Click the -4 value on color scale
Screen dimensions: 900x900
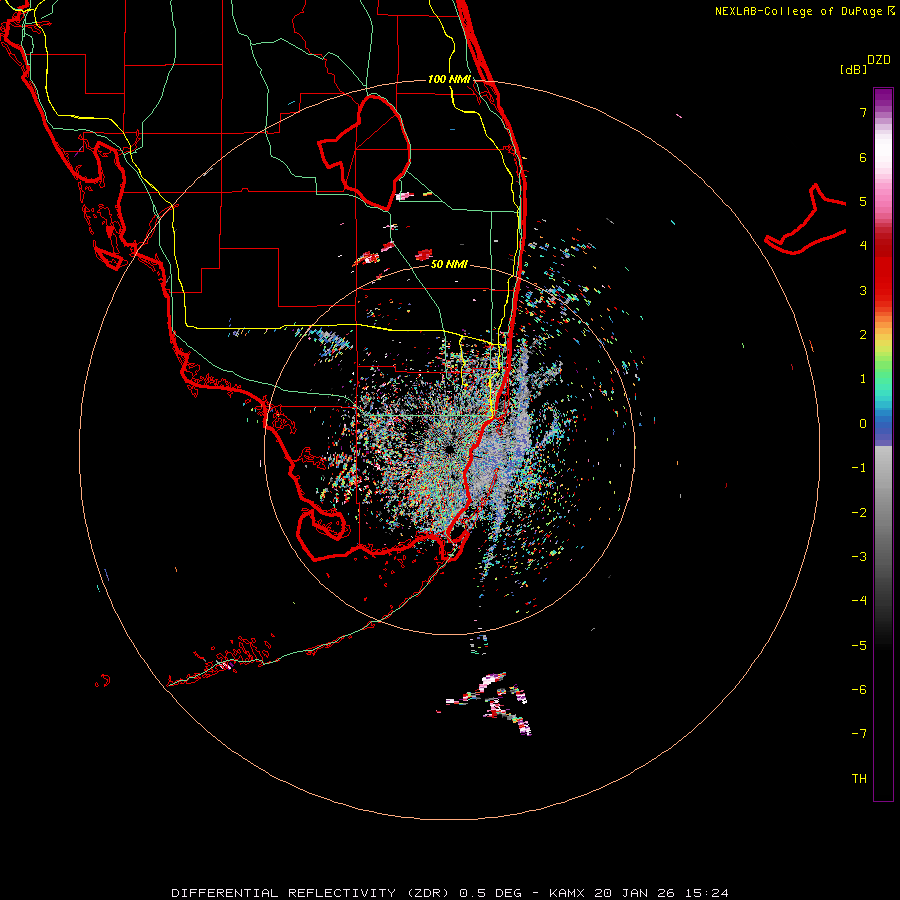[859, 601]
